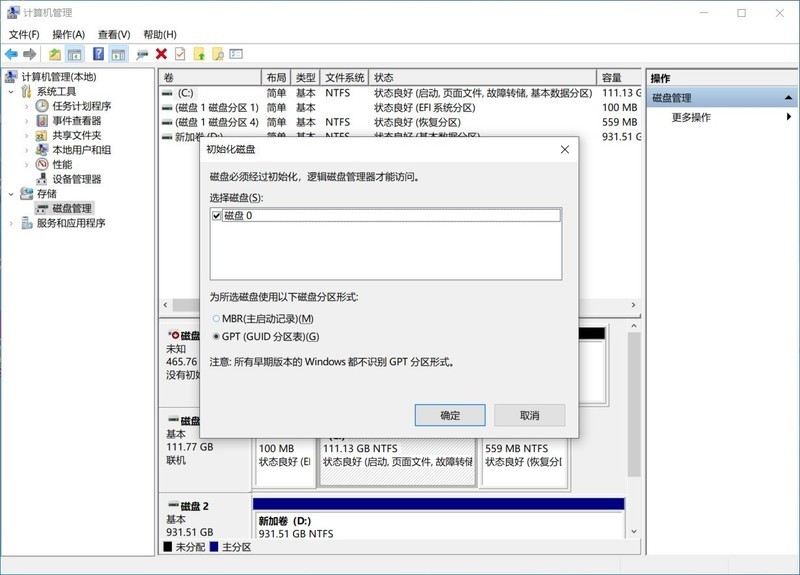Click the yellow page with green arrow icon
Image resolution: width=800 pixels, height=575 pixels.
(x=199, y=54)
